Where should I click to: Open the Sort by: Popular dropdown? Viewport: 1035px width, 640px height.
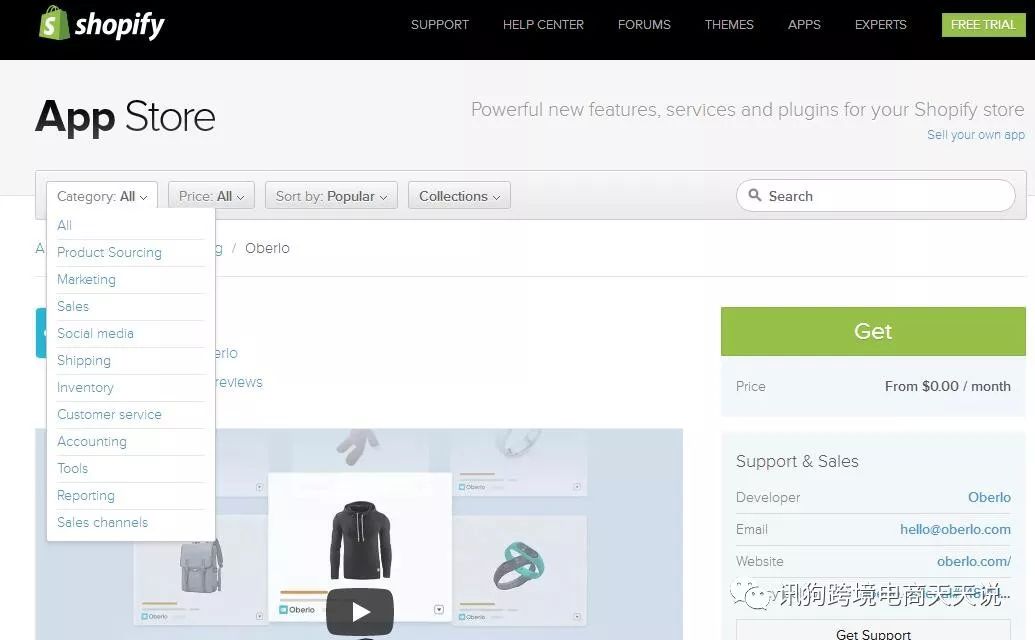tap(331, 196)
